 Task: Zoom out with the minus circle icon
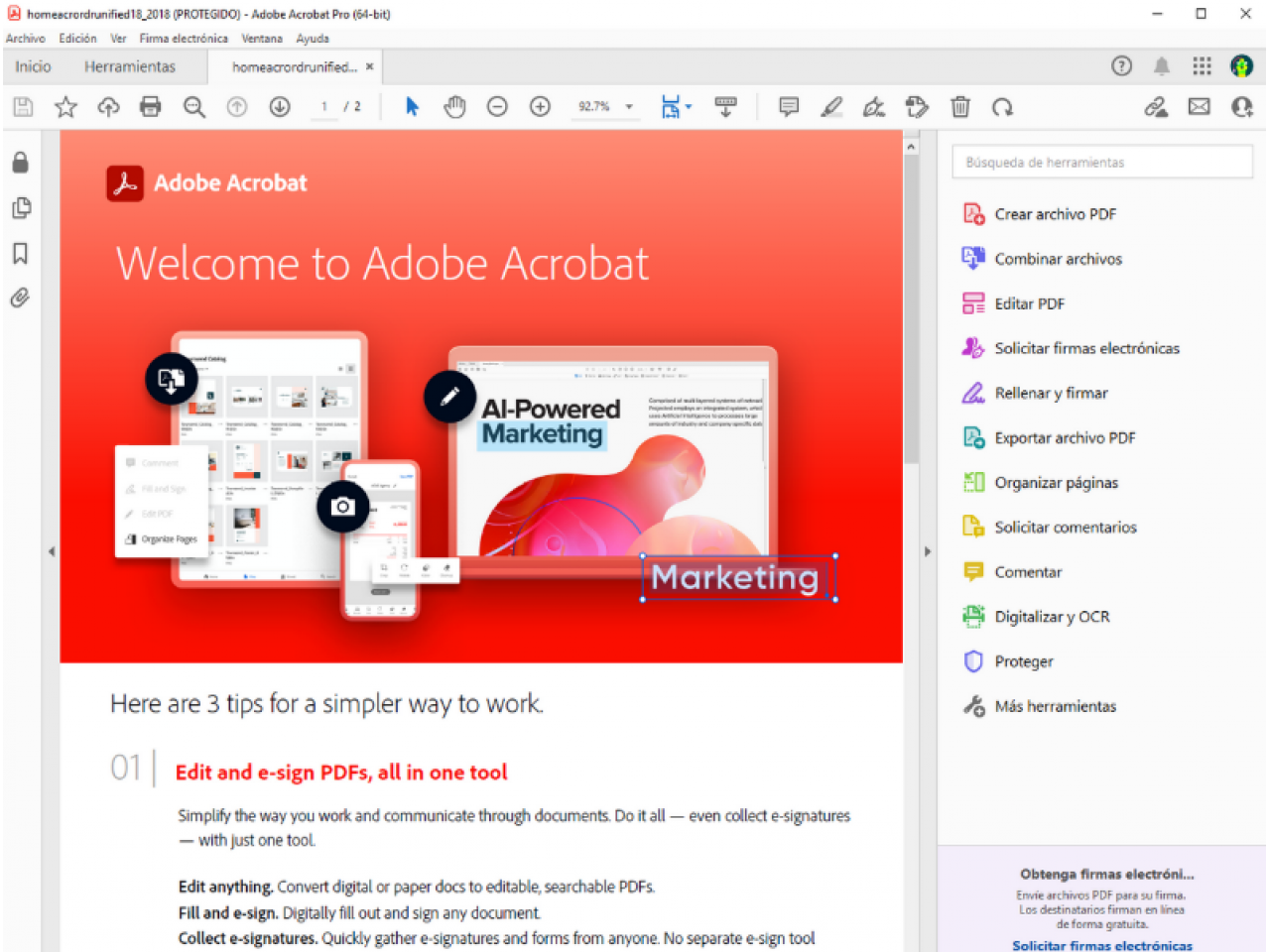click(x=497, y=106)
